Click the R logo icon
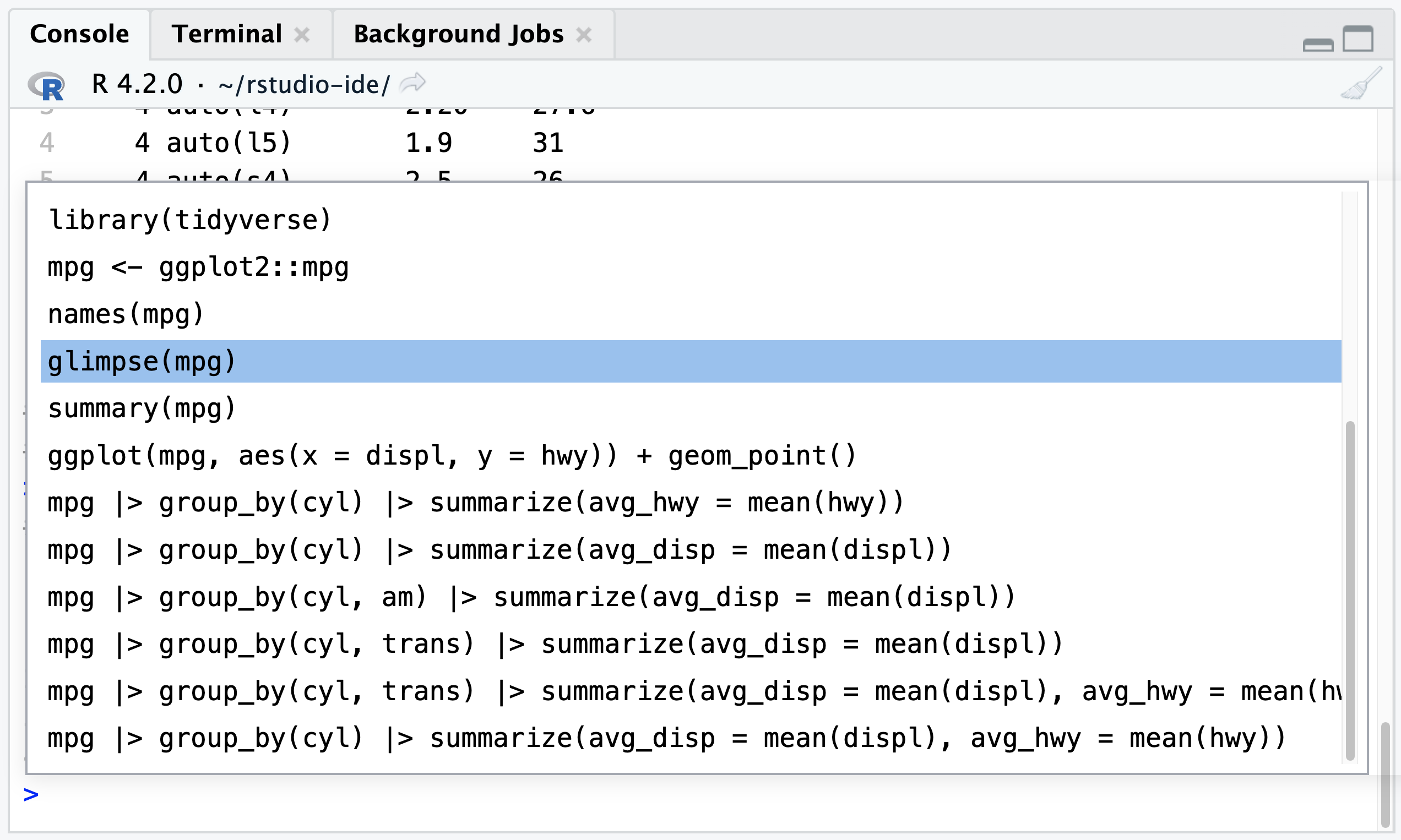Image resolution: width=1401 pixels, height=840 pixels. tap(46, 85)
